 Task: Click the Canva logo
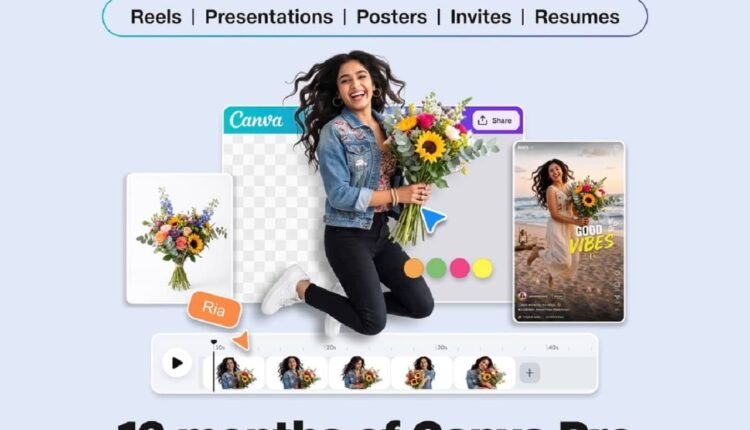pyautogui.click(x=256, y=120)
